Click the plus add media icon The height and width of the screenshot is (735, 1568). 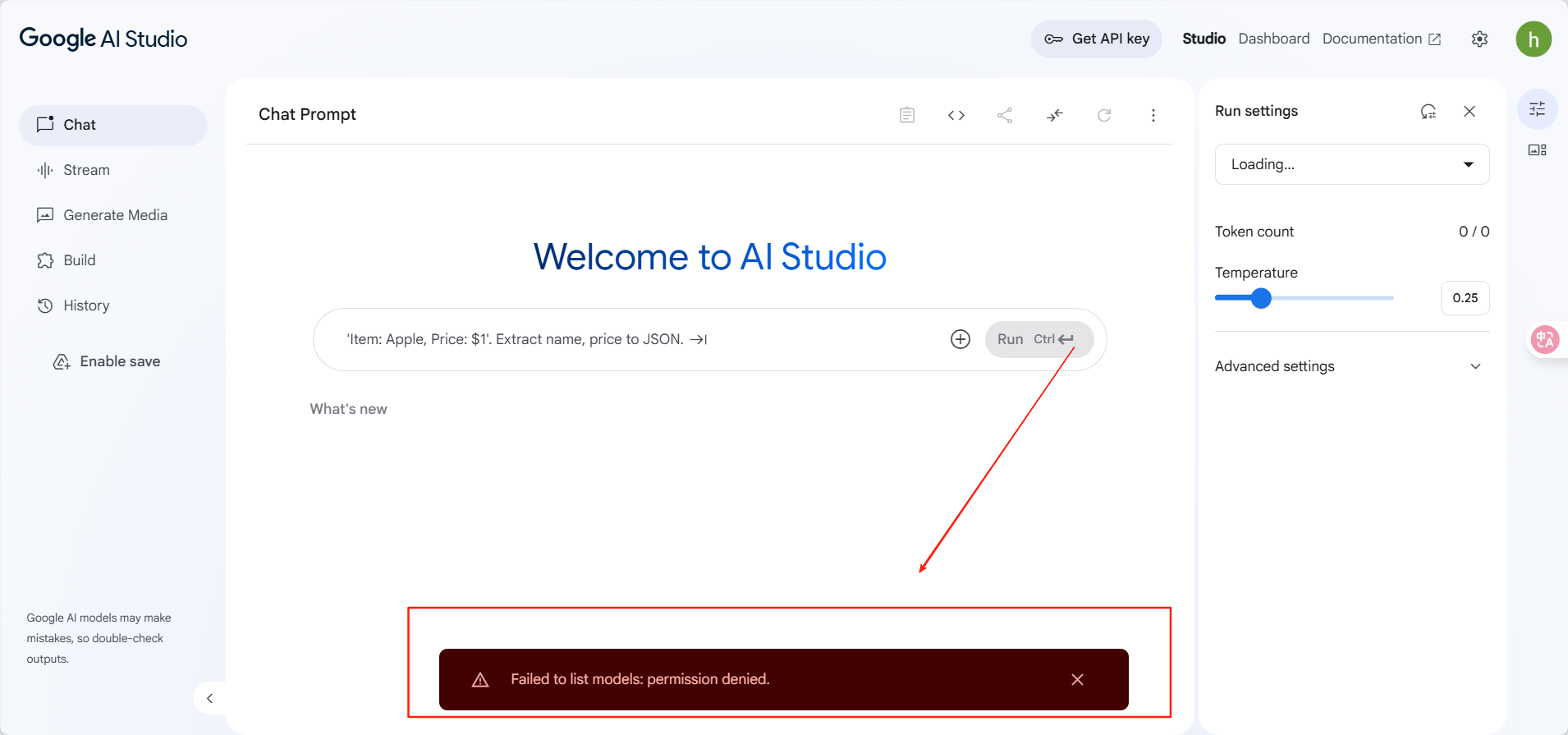click(x=961, y=339)
